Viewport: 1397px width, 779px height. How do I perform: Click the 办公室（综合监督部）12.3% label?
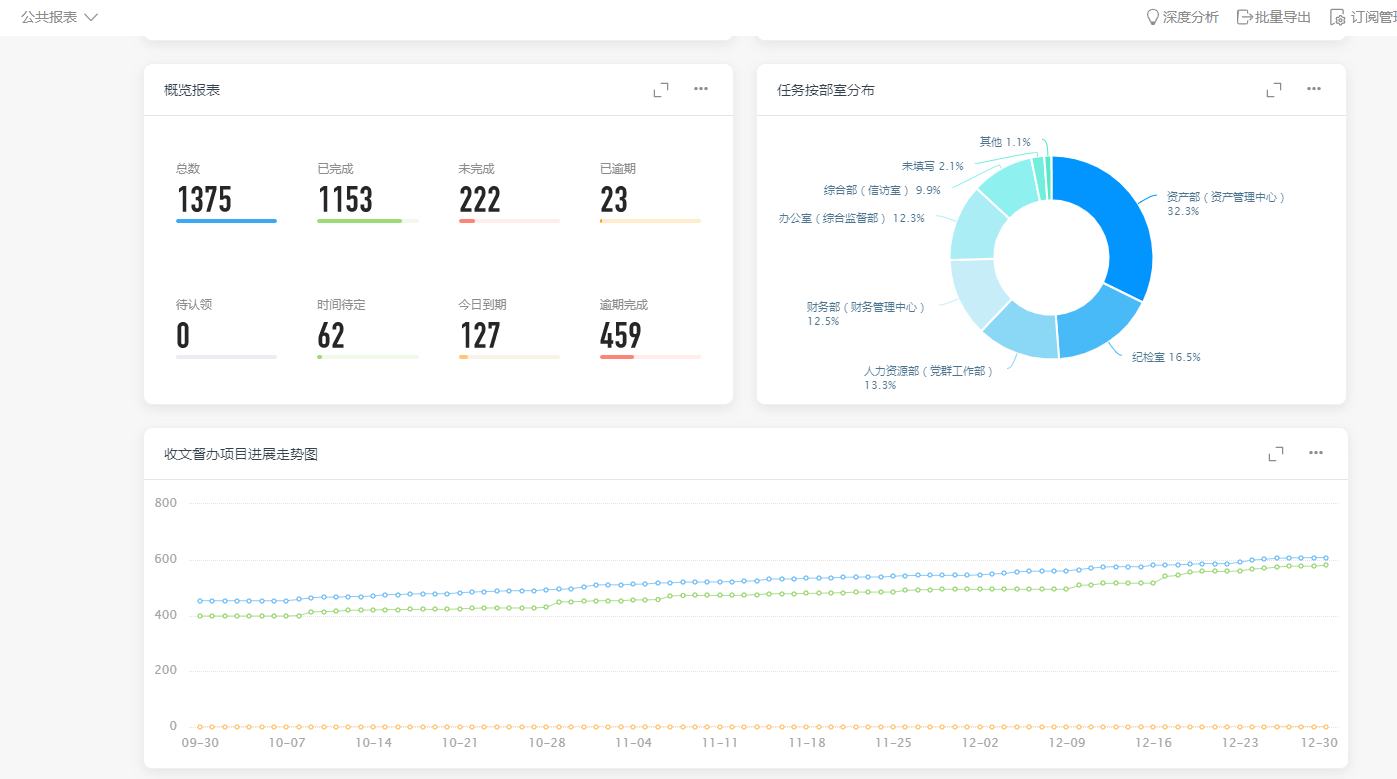click(x=852, y=218)
